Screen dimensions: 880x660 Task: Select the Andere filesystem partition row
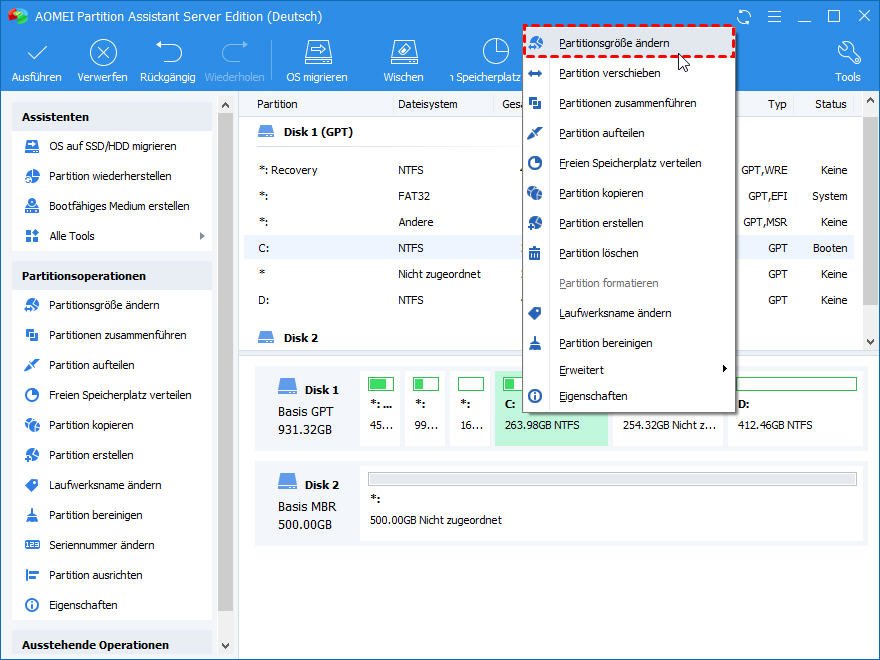(x=549, y=222)
